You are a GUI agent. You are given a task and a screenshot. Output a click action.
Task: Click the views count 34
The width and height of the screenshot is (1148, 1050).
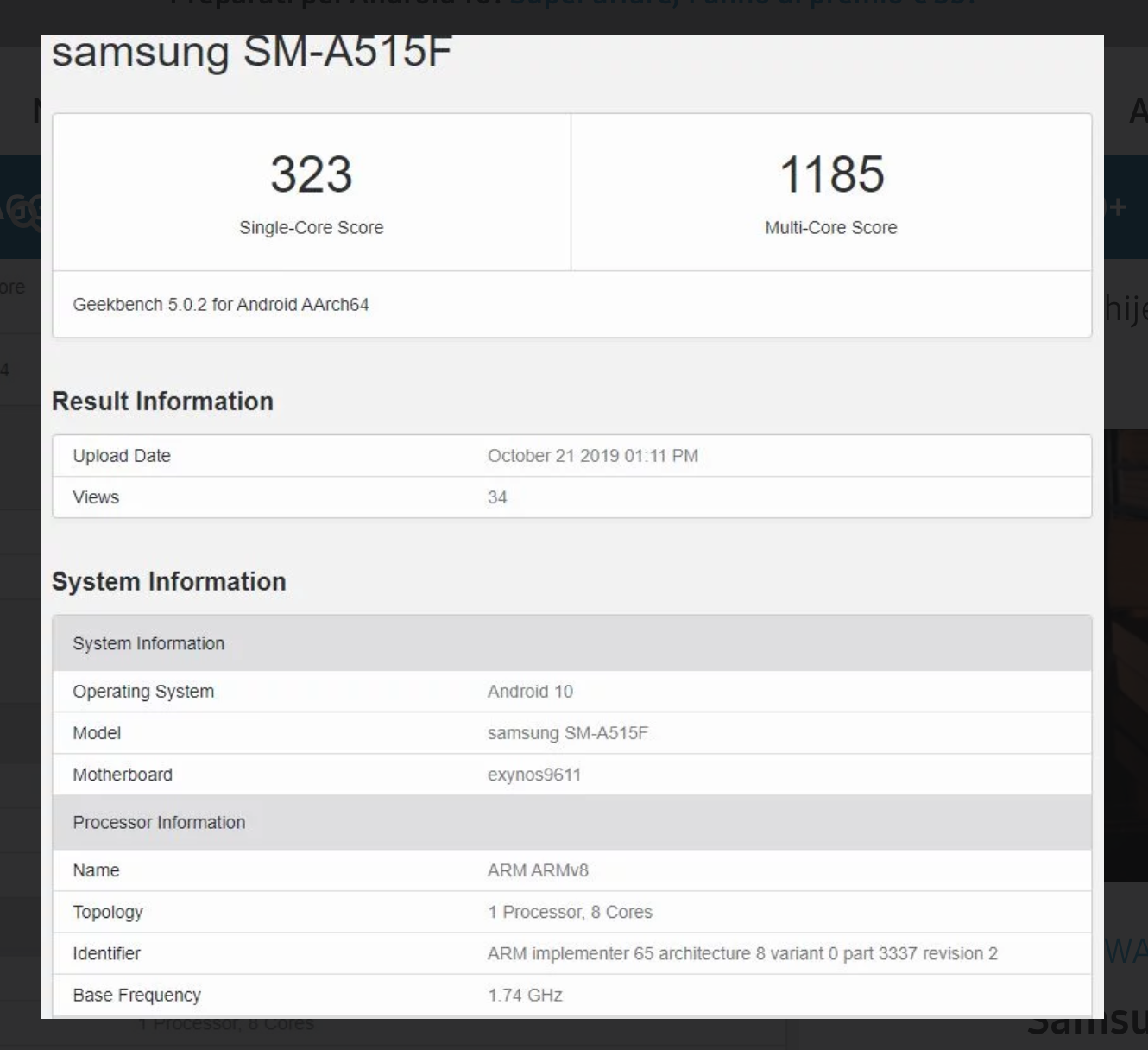coord(497,497)
